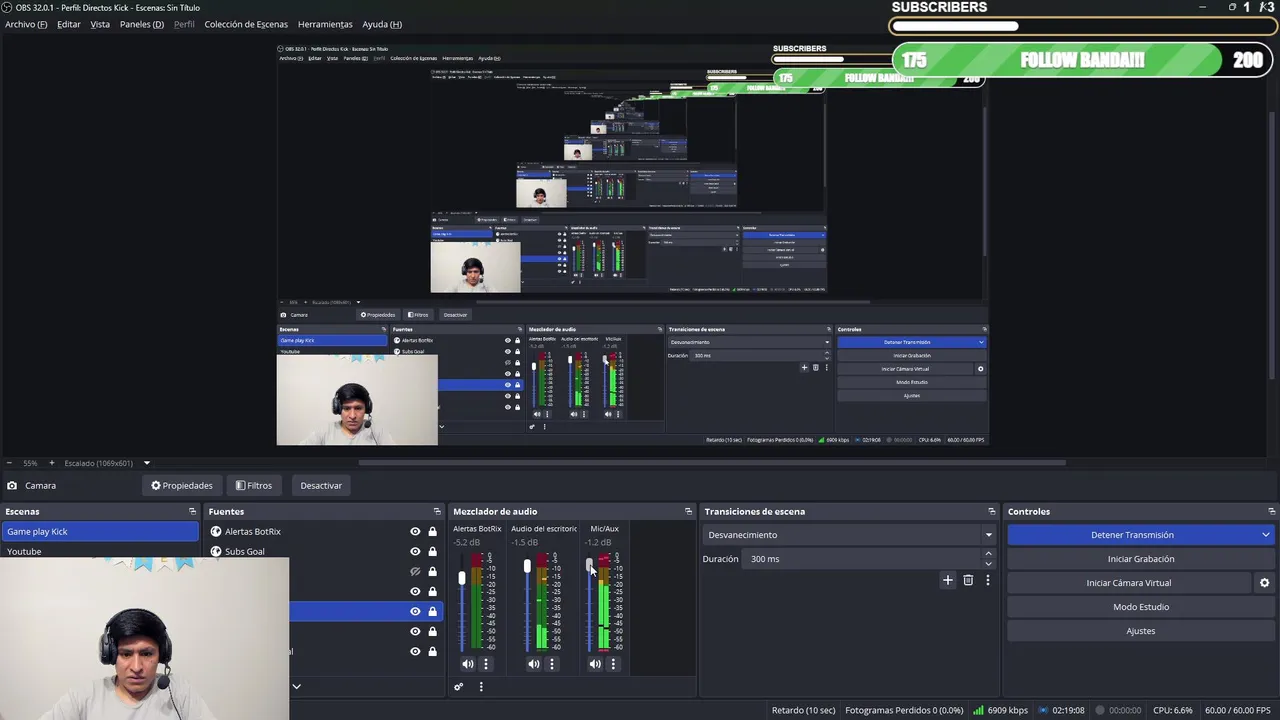
Task: Click the 6909 kbps bitrate status
Action: pyautogui.click(x=1001, y=710)
